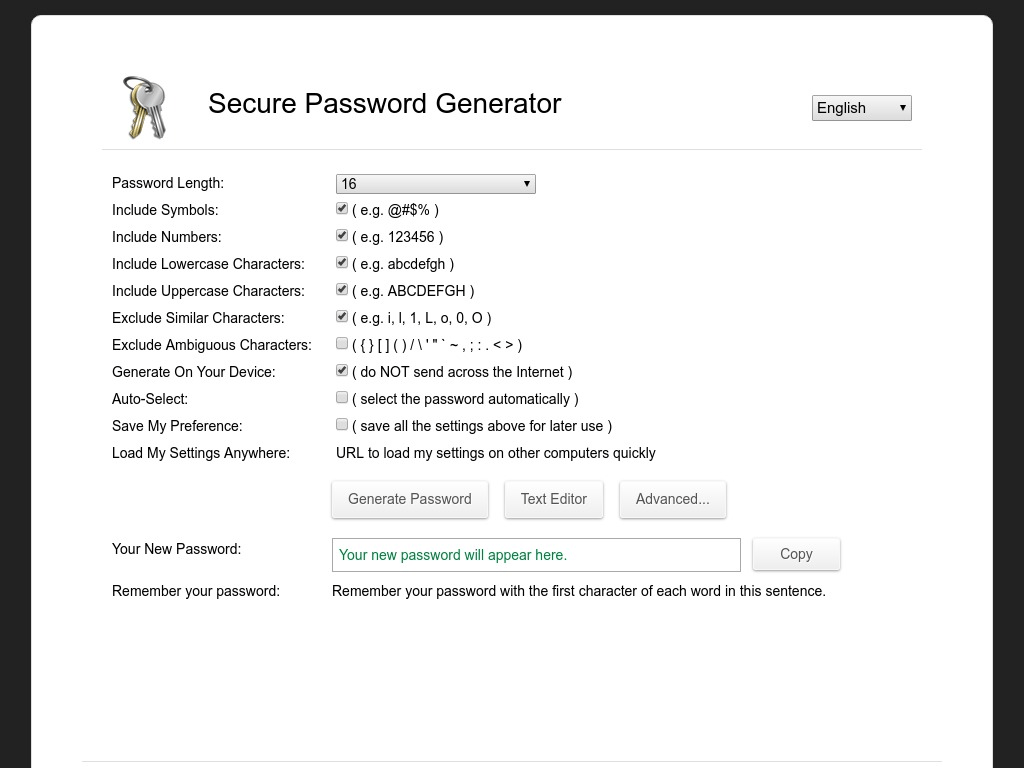Click the Secure Password Generator heading
The width and height of the screenshot is (1024, 768).
click(x=385, y=104)
